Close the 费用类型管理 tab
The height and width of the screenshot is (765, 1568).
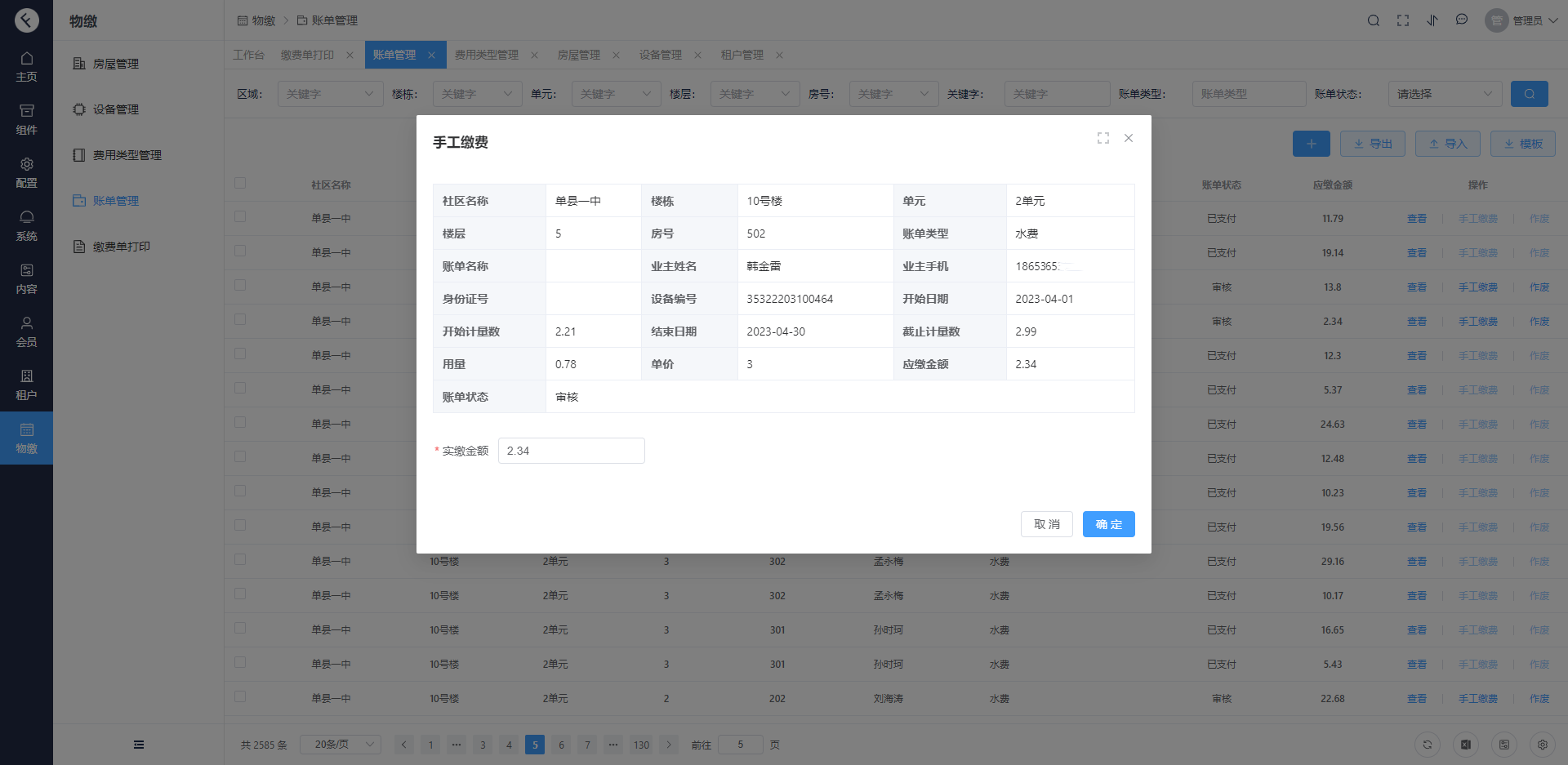534,55
